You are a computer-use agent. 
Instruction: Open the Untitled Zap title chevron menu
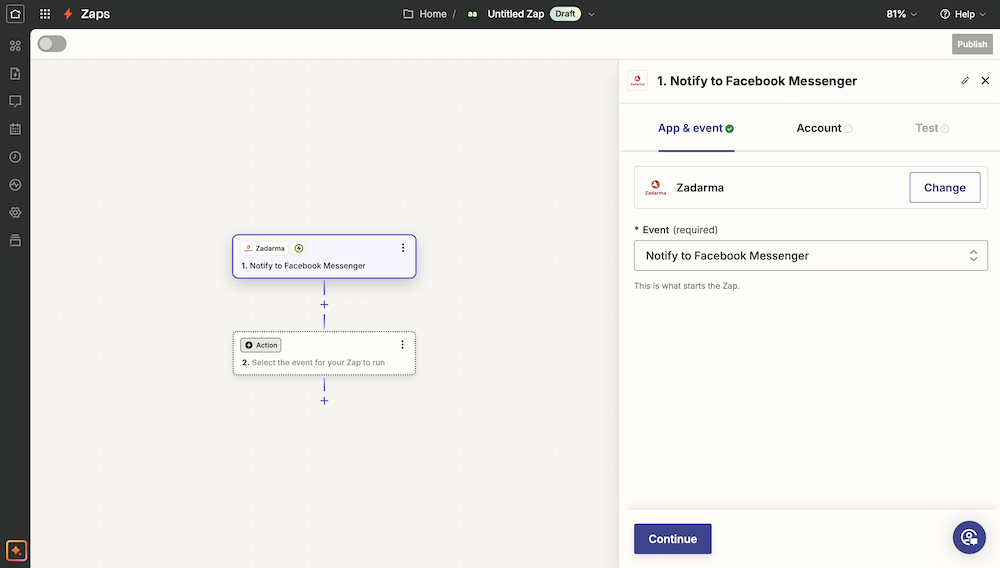coord(592,14)
